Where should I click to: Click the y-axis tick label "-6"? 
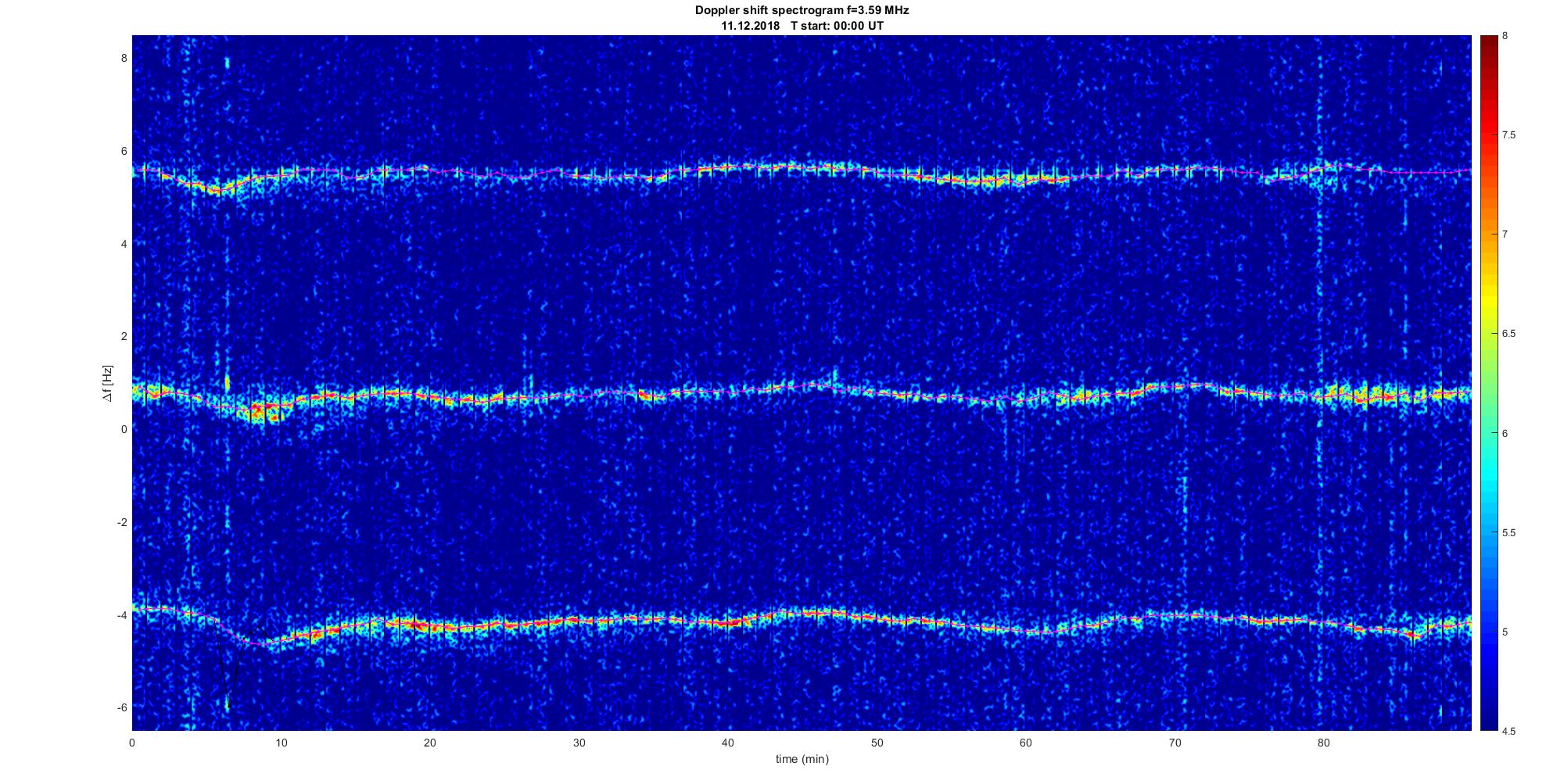(x=122, y=707)
